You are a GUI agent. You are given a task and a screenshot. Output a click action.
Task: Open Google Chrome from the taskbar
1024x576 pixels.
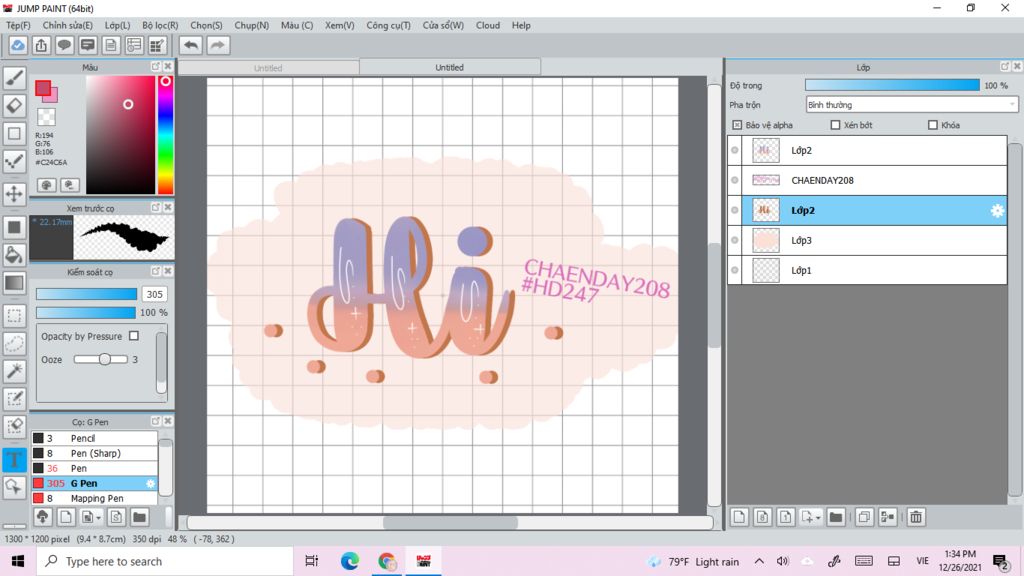click(387, 561)
